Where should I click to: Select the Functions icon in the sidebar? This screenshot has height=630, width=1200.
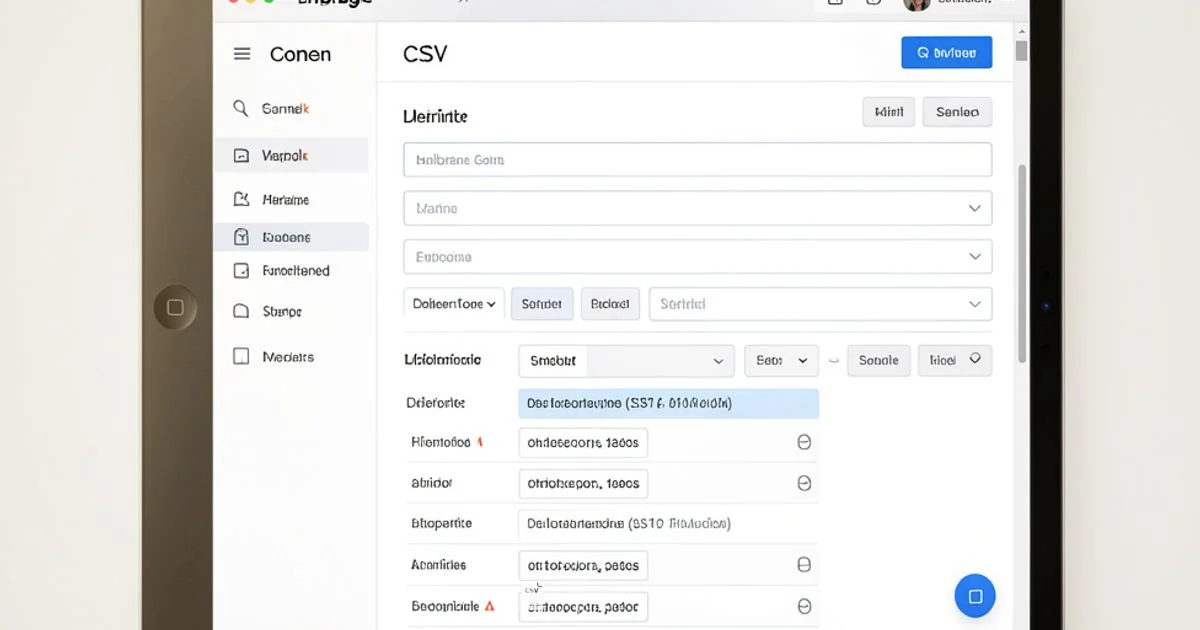[x=240, y=270]
